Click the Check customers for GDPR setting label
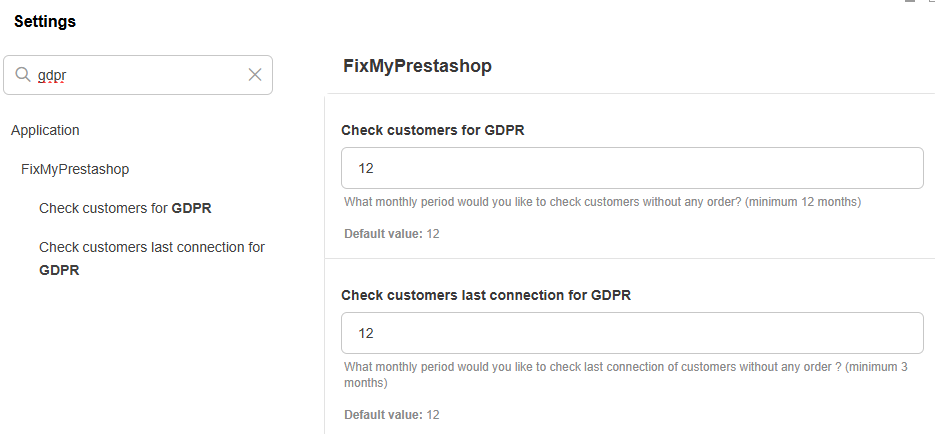Image resolution: width=935 pixels, height=434 pixels. [x=433, y=130]
